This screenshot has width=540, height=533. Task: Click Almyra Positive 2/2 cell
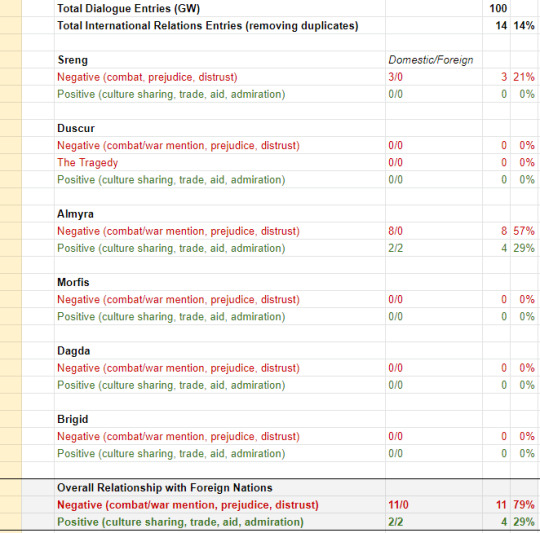point(434,248)
